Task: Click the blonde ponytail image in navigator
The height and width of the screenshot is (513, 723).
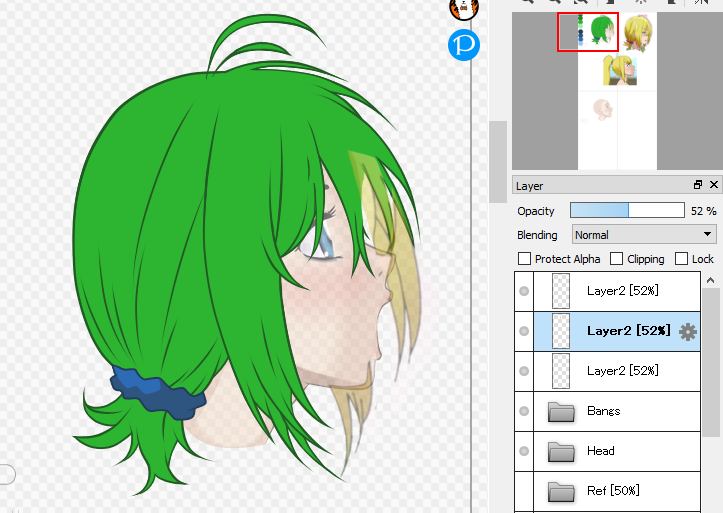Action: (x=619, y=71)
